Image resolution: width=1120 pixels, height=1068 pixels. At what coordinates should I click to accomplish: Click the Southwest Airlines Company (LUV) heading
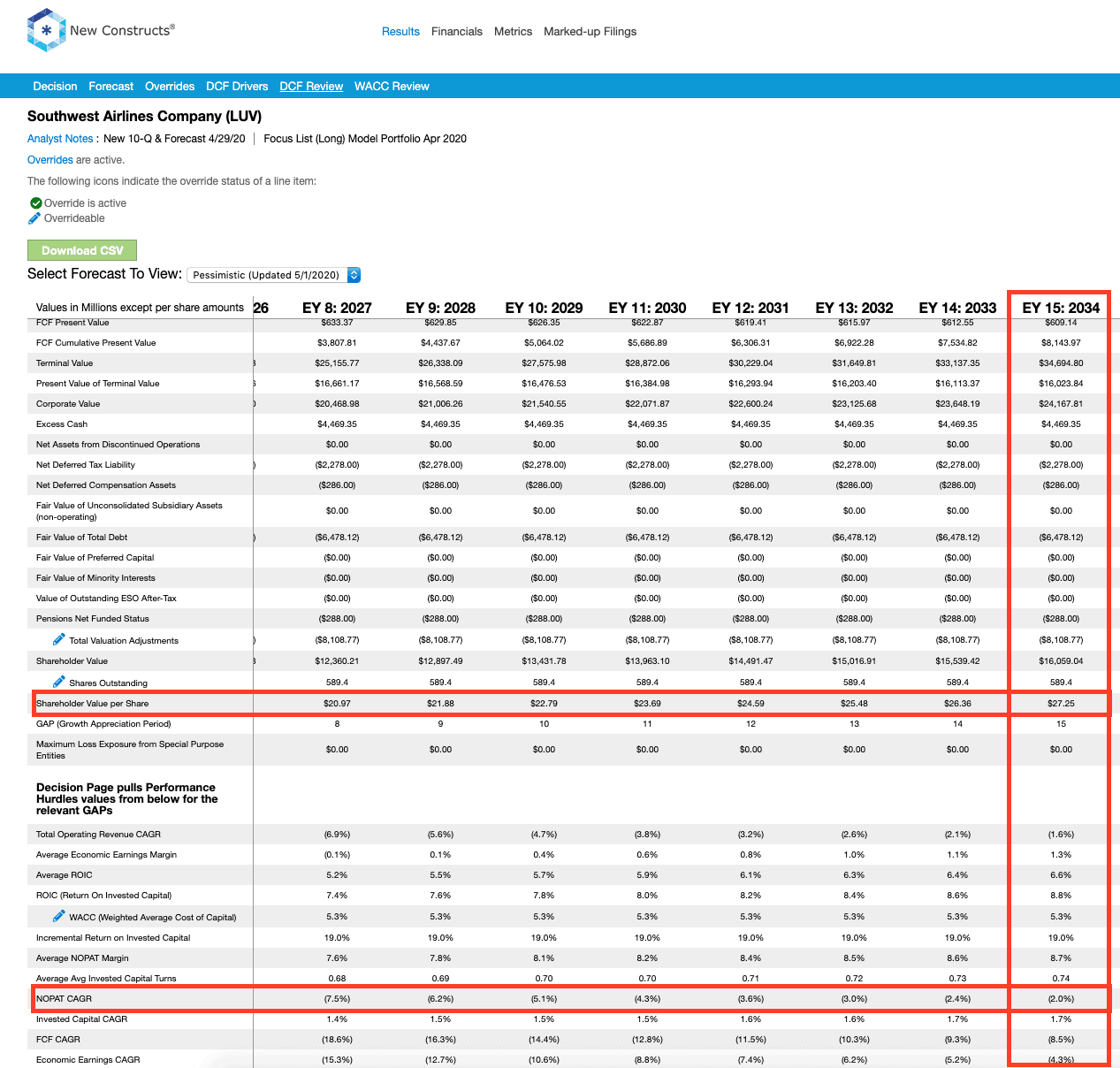coord(144,117)
